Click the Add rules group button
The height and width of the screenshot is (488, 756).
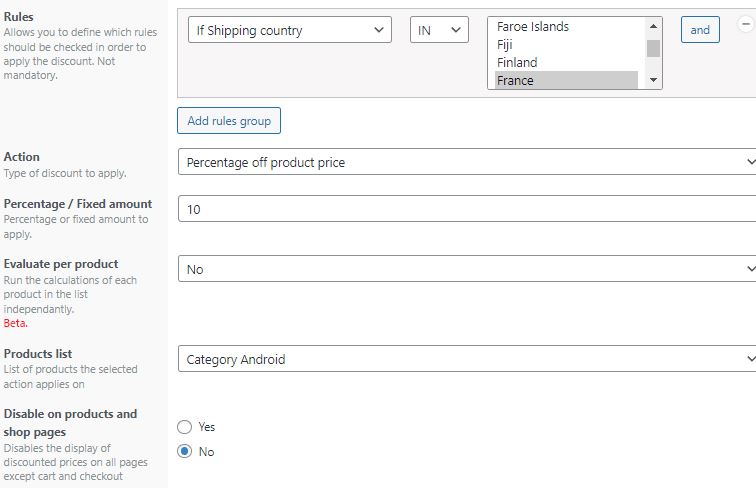(x=229, y=121)
